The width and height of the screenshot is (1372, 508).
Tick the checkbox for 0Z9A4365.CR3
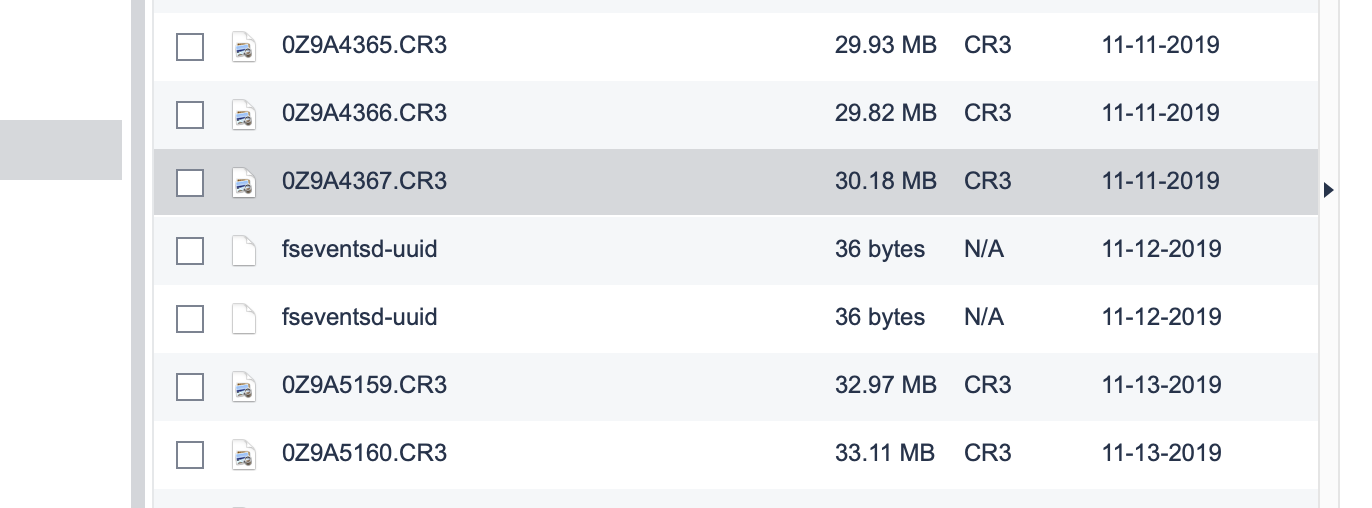point(190,47)
